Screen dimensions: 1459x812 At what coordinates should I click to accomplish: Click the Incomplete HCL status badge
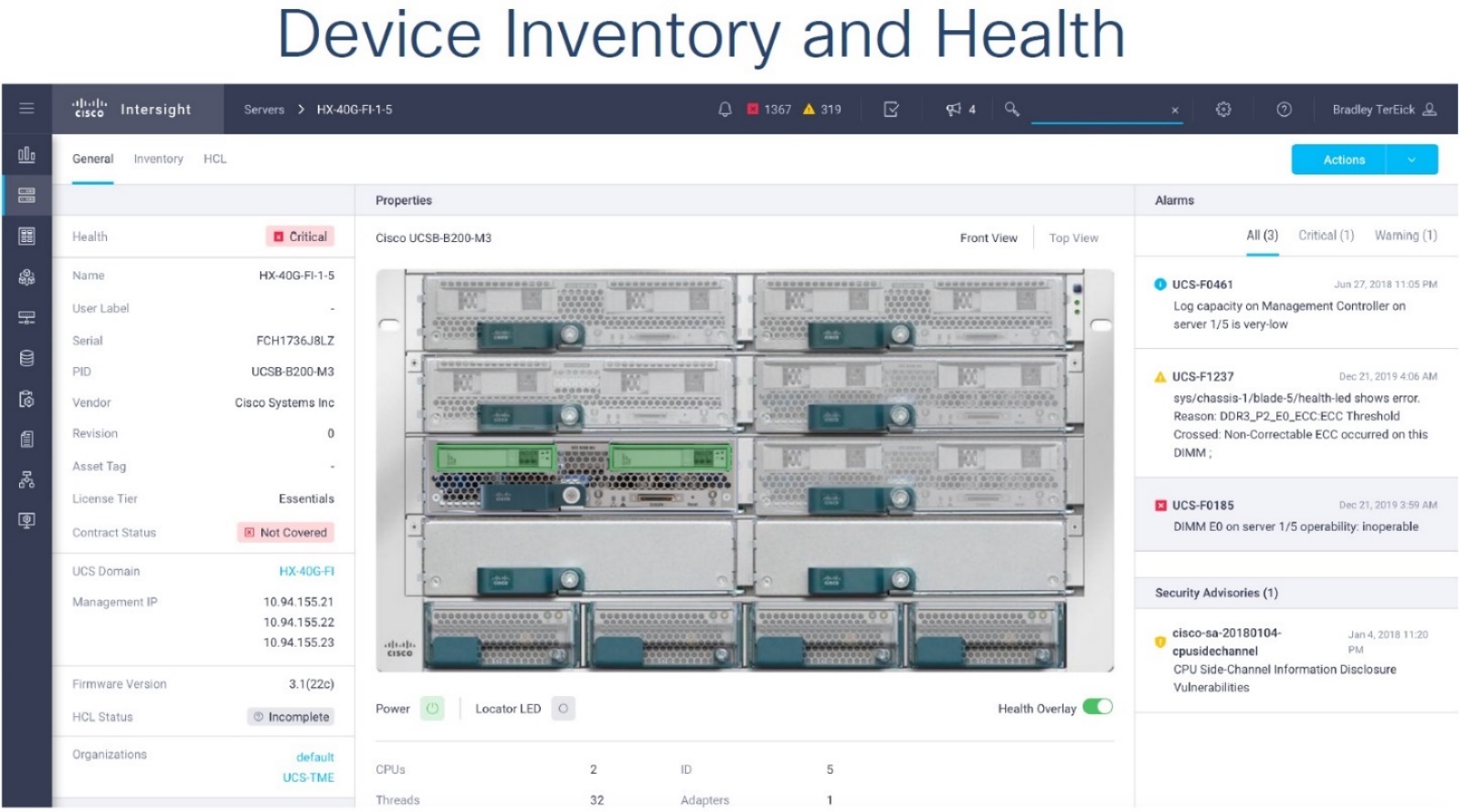[x=291, y=717]
